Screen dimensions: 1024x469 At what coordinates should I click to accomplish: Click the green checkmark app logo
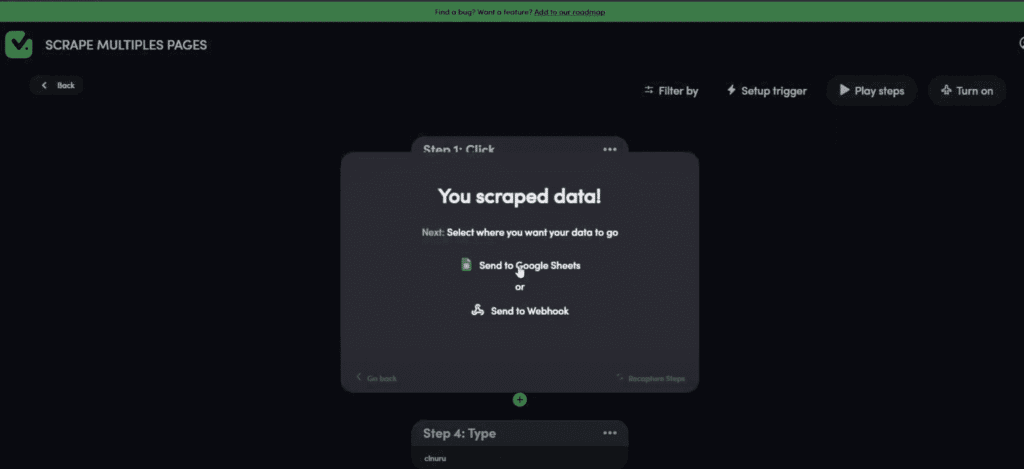point(19,45)
